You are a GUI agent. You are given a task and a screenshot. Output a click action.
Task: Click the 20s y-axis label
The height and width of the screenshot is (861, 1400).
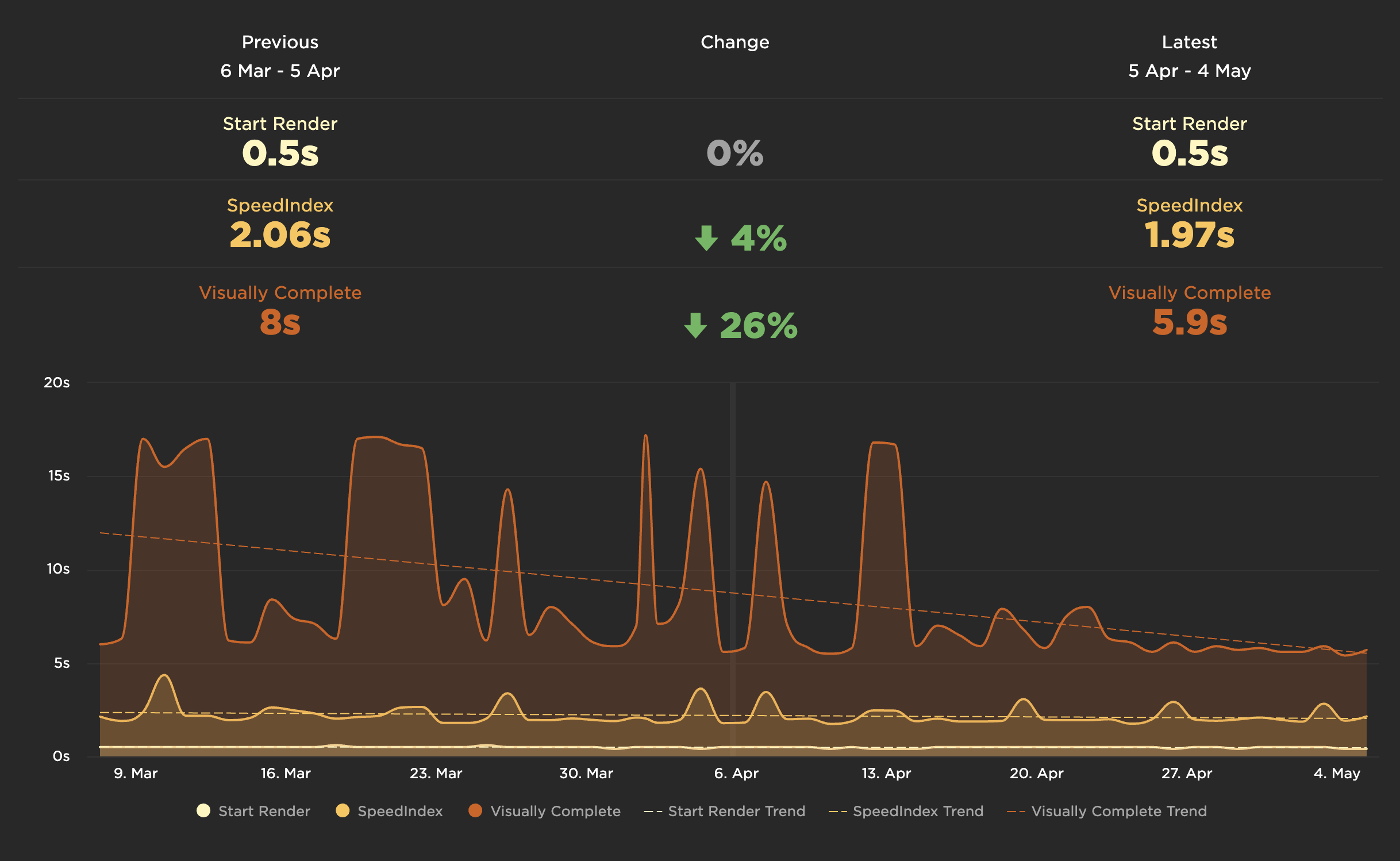coord(57,382)
